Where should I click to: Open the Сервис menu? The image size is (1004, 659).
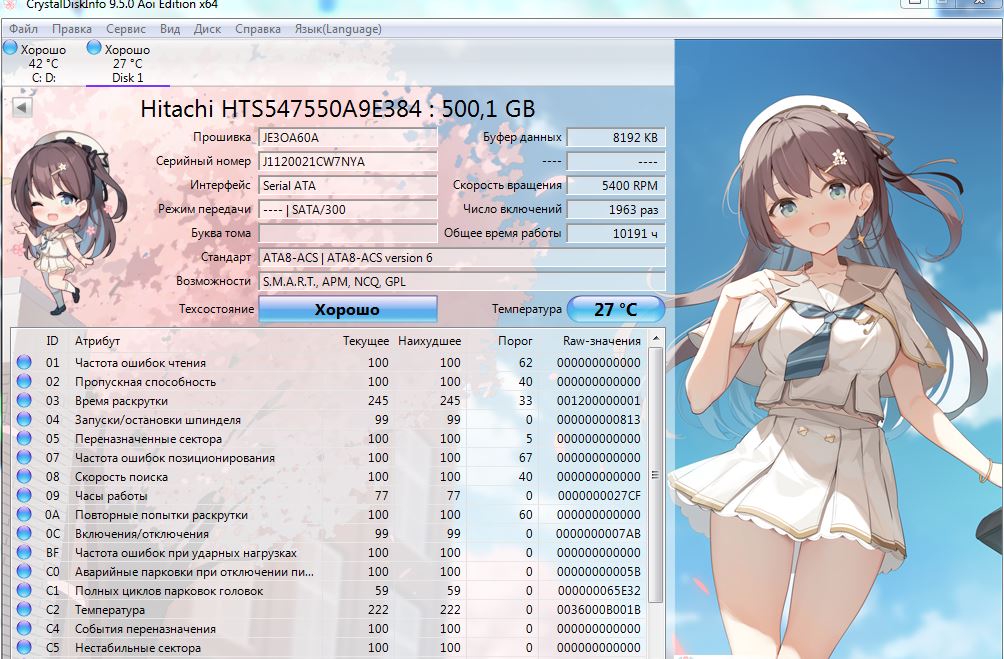click(x=125, y=29)
